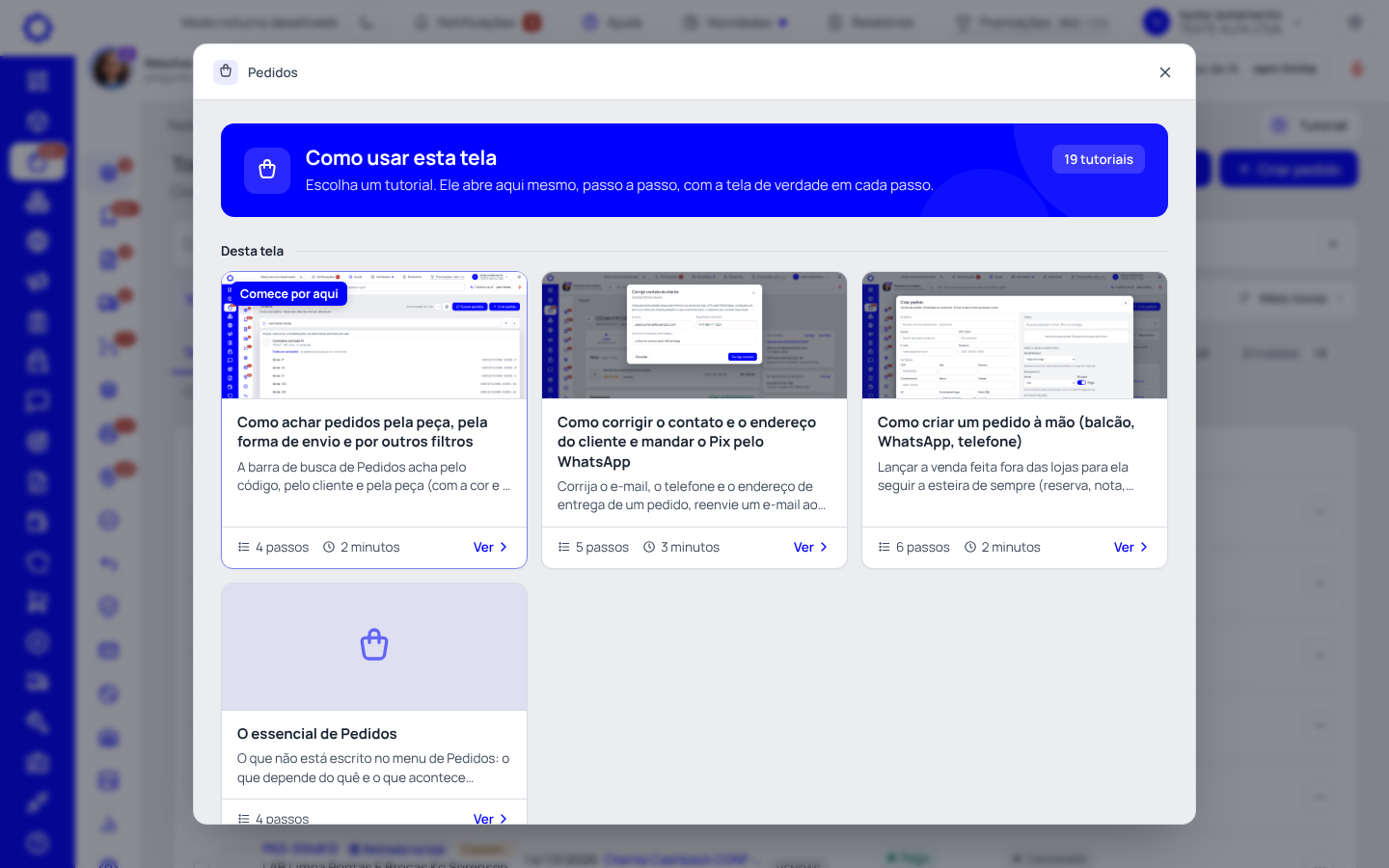Click the description "Lançar a venda feita fora das lojas"
The height and width of the screenshot is (868, 1389).
click(x=1005, y=476)
